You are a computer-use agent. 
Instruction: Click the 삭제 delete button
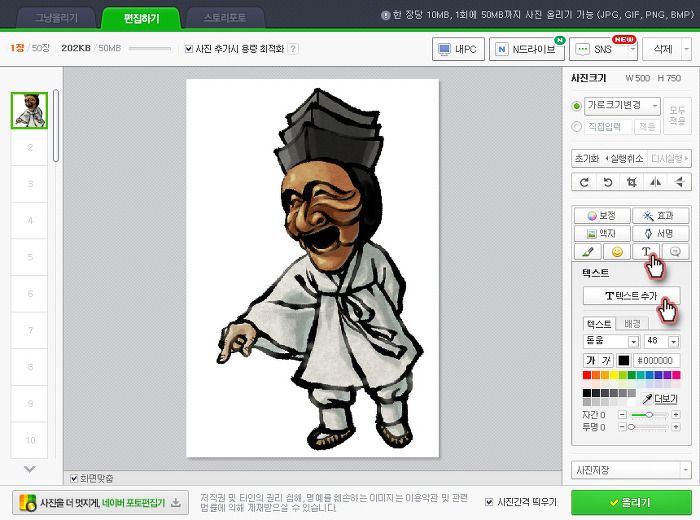(x=662, y=49)
